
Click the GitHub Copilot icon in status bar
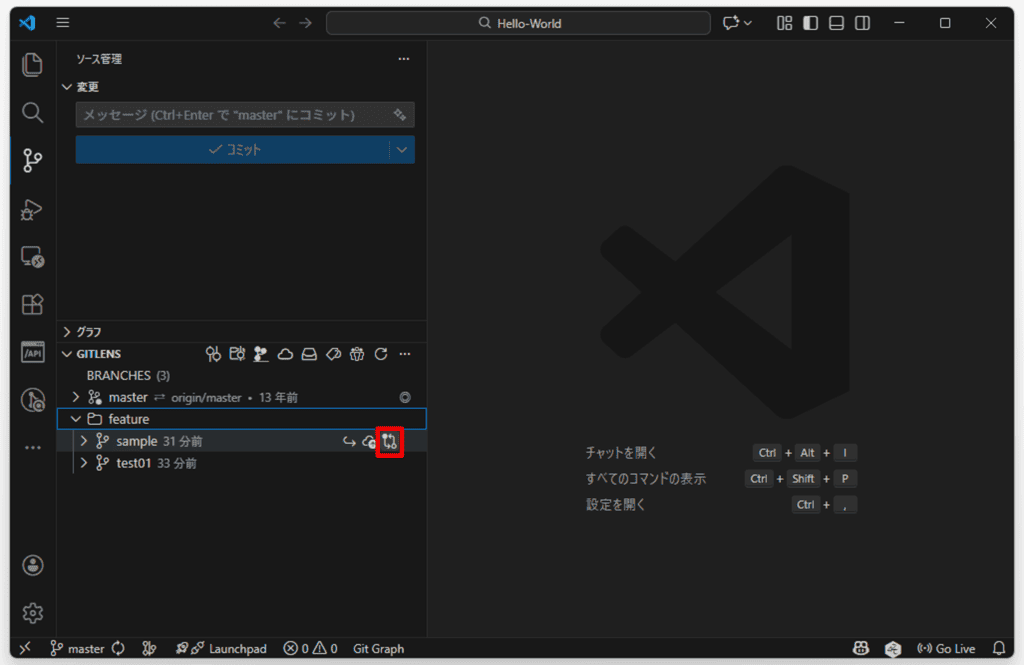860,648
